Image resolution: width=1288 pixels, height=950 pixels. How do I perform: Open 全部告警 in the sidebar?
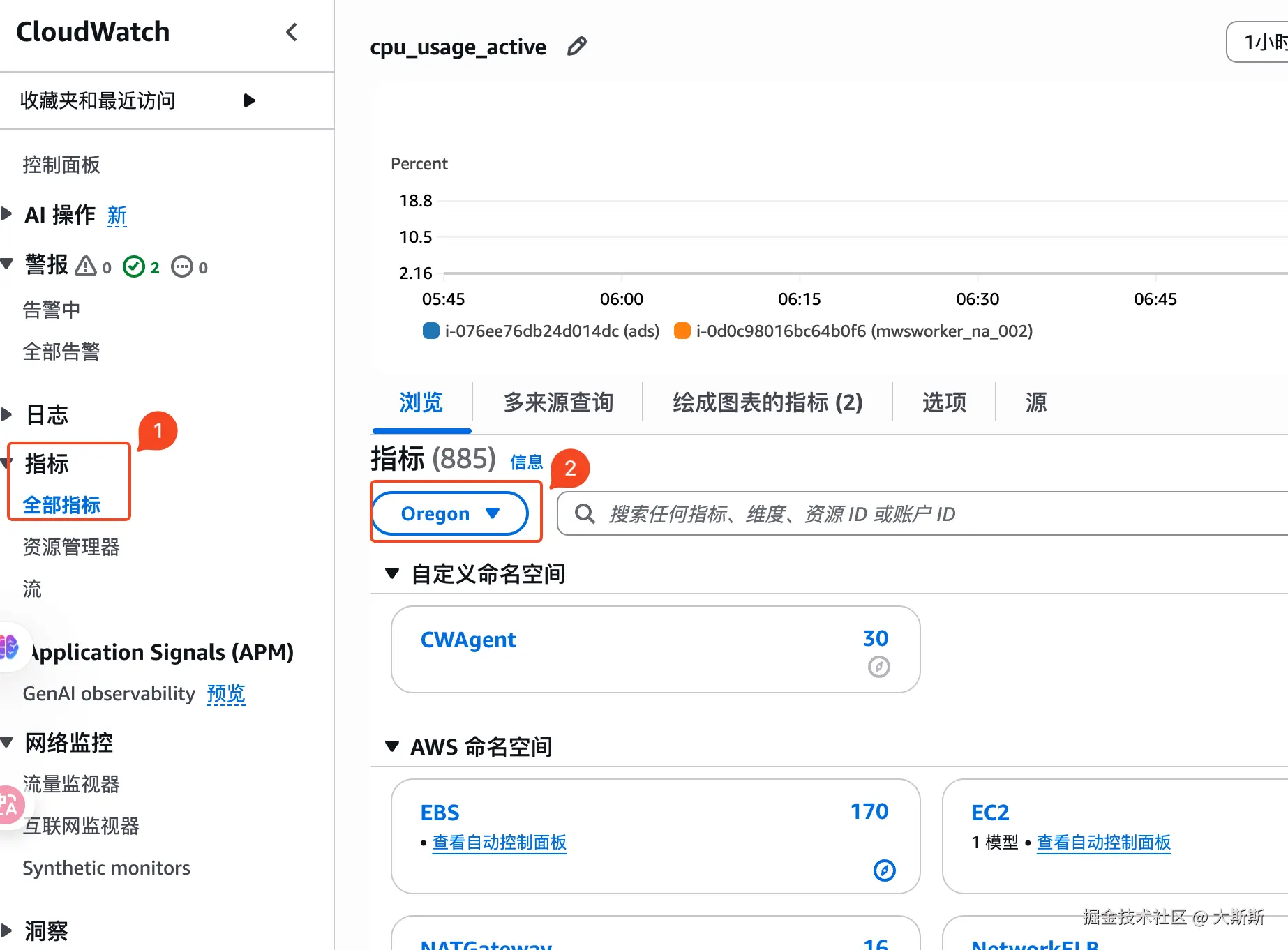coord(61,352)
